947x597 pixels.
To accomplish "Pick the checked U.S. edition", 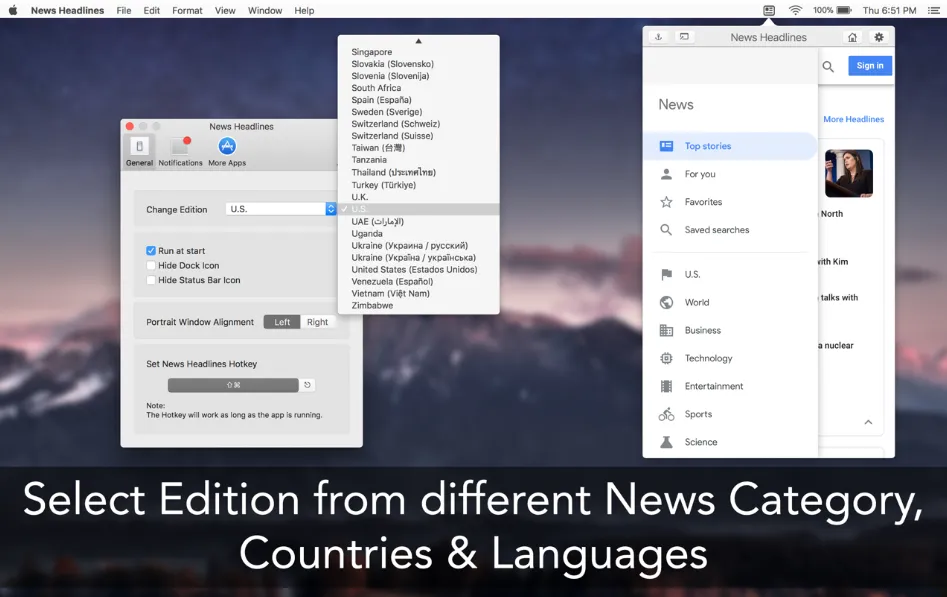I will (x=419, y=209).
